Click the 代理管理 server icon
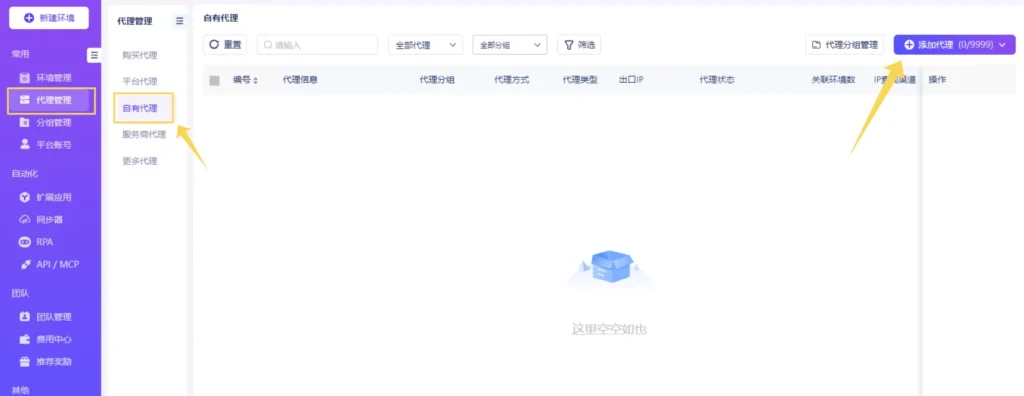 tap(25, 101)
